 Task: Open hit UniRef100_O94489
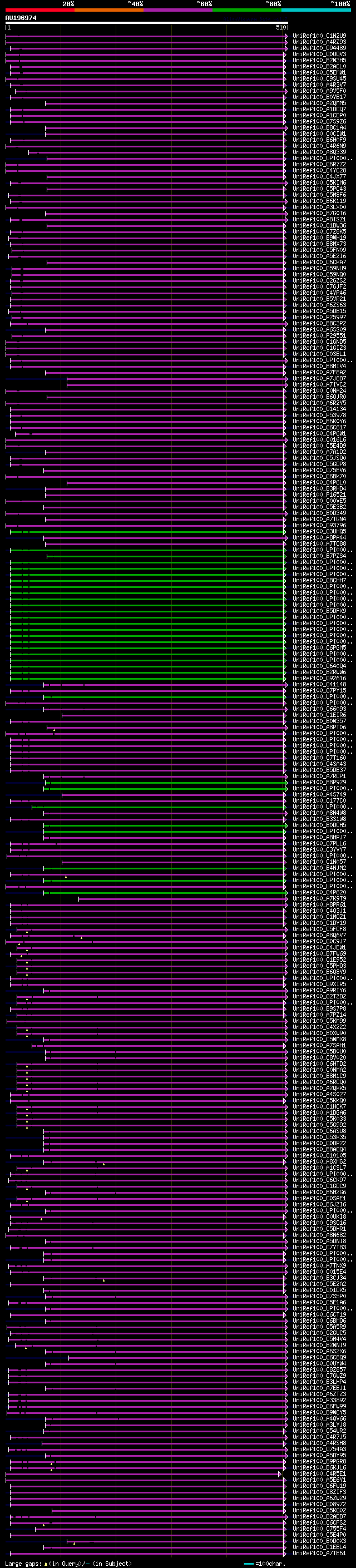319,48
